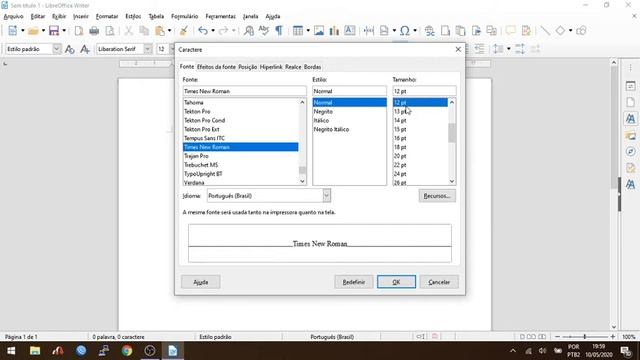Click the Spelling check icon

pos(264,31)
